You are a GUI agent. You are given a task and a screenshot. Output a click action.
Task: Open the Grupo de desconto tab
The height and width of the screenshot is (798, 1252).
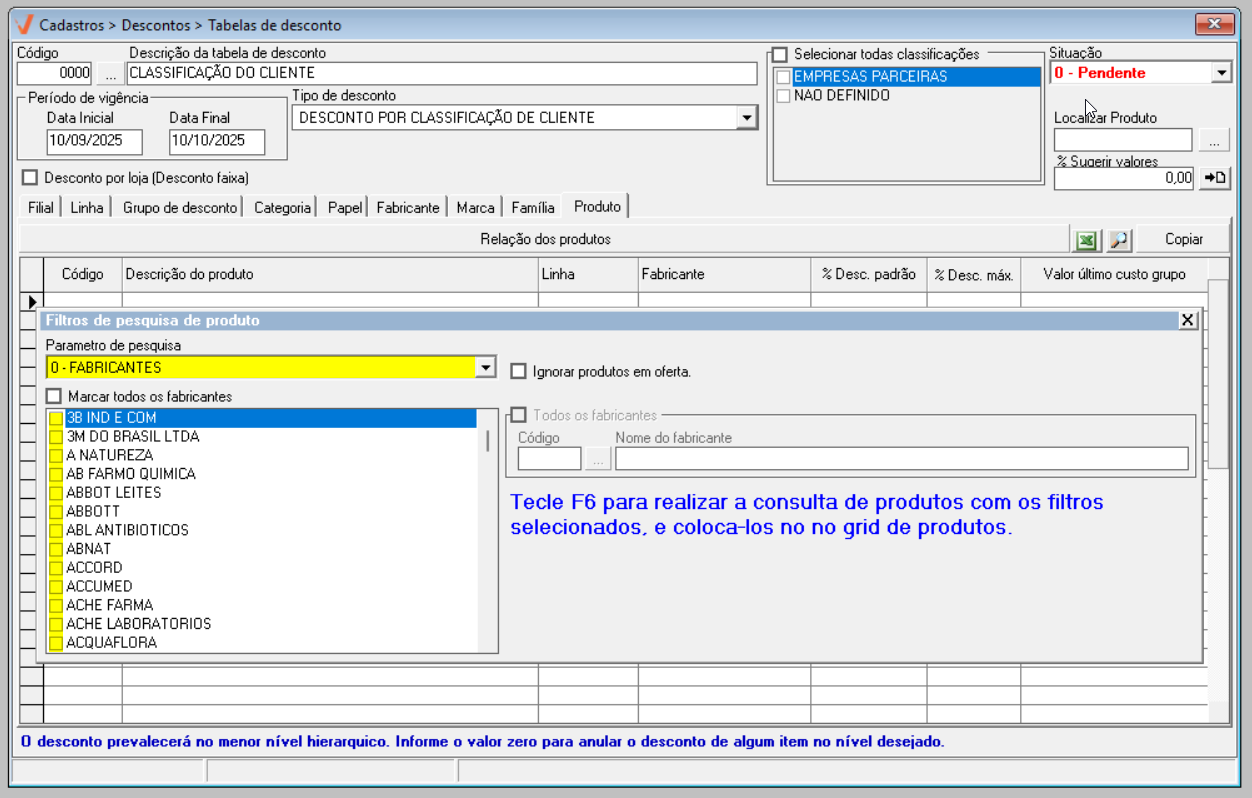pyautogui.click(x=180, y=208)
